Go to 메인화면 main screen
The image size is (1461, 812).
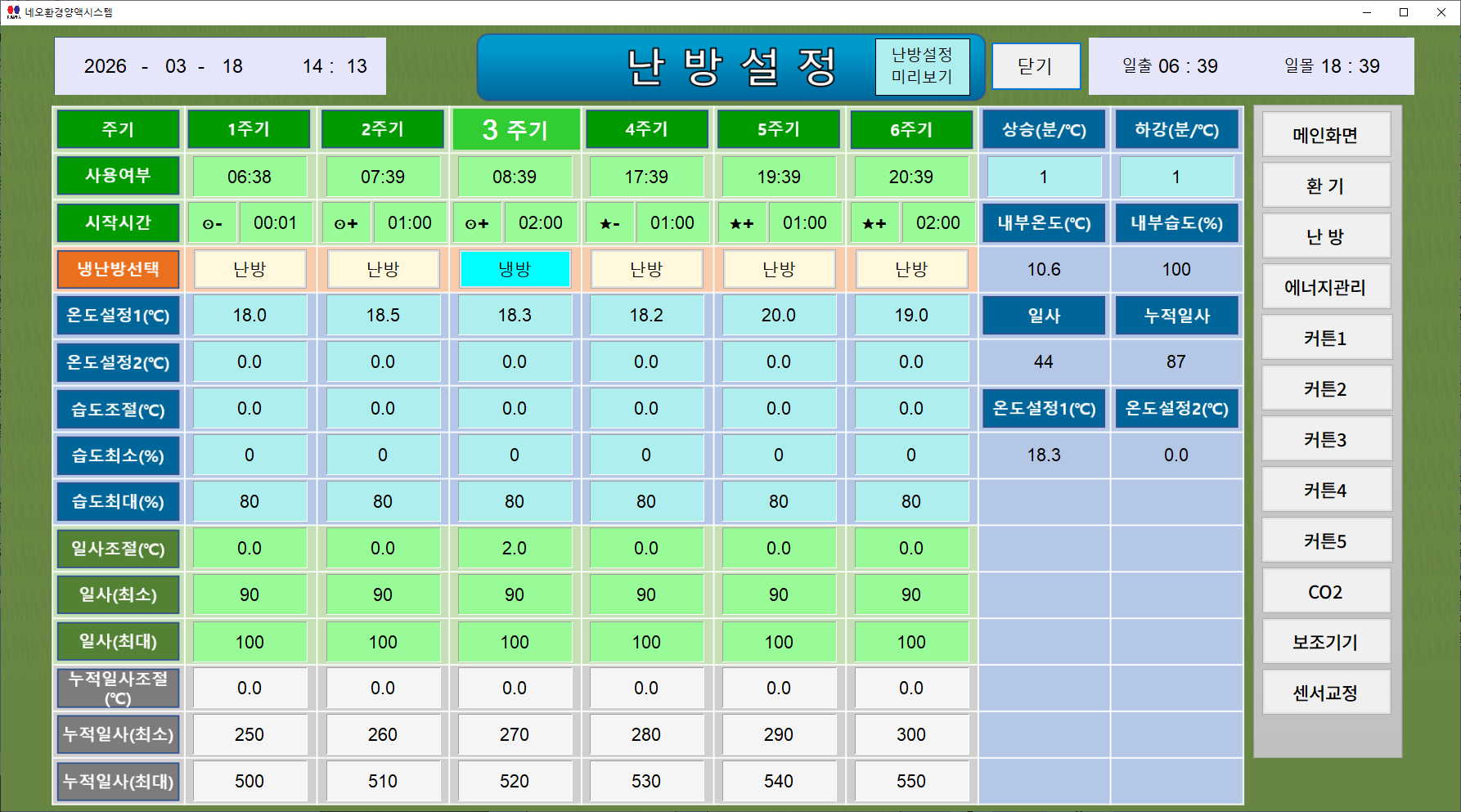(1326, 135)
